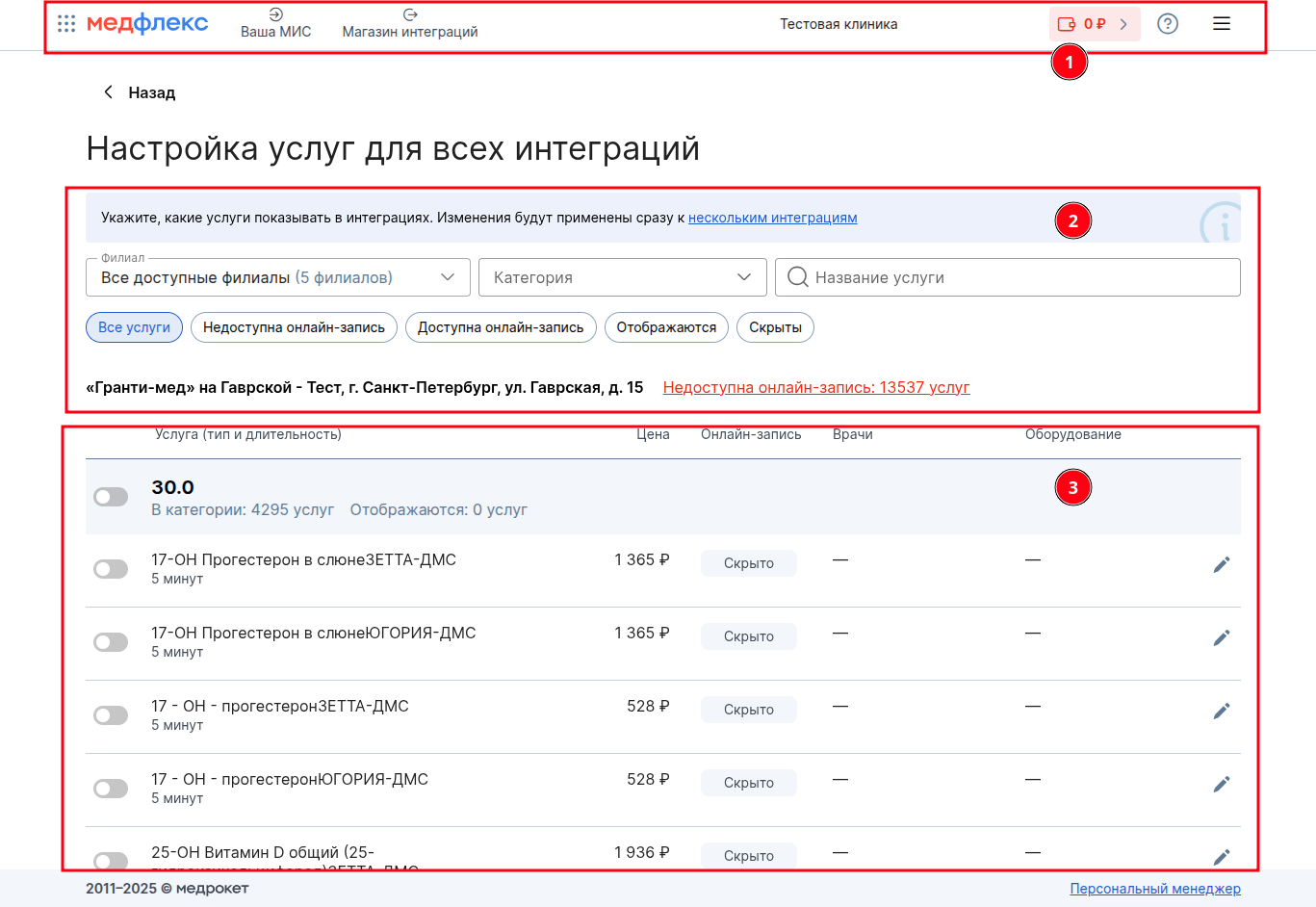Toggle 17-OH Прогестерон в слюнеЗЕТТА-ДМС switch
This screenshot has width=1316, height=907.
pyautogui.click(x=111, y=569)
